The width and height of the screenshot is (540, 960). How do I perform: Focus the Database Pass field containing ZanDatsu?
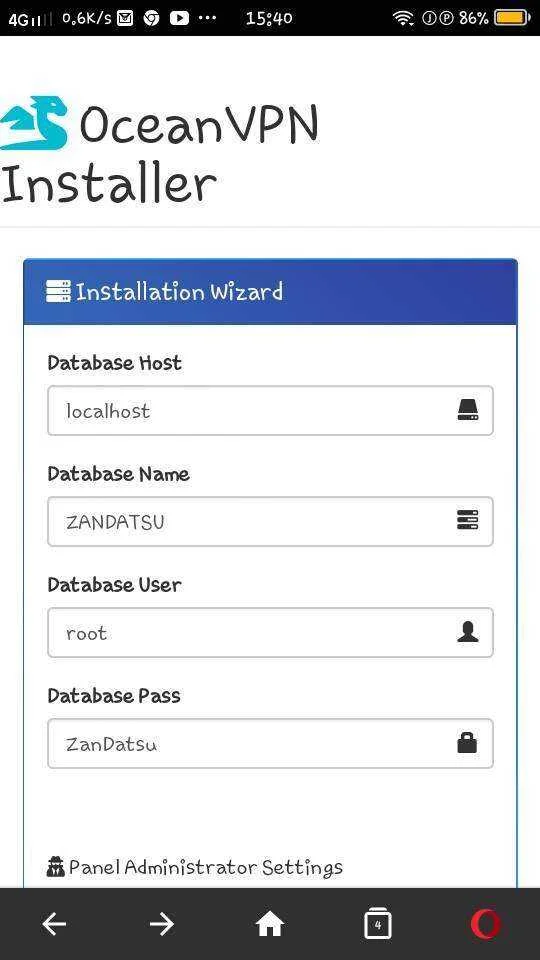[270, 743]
